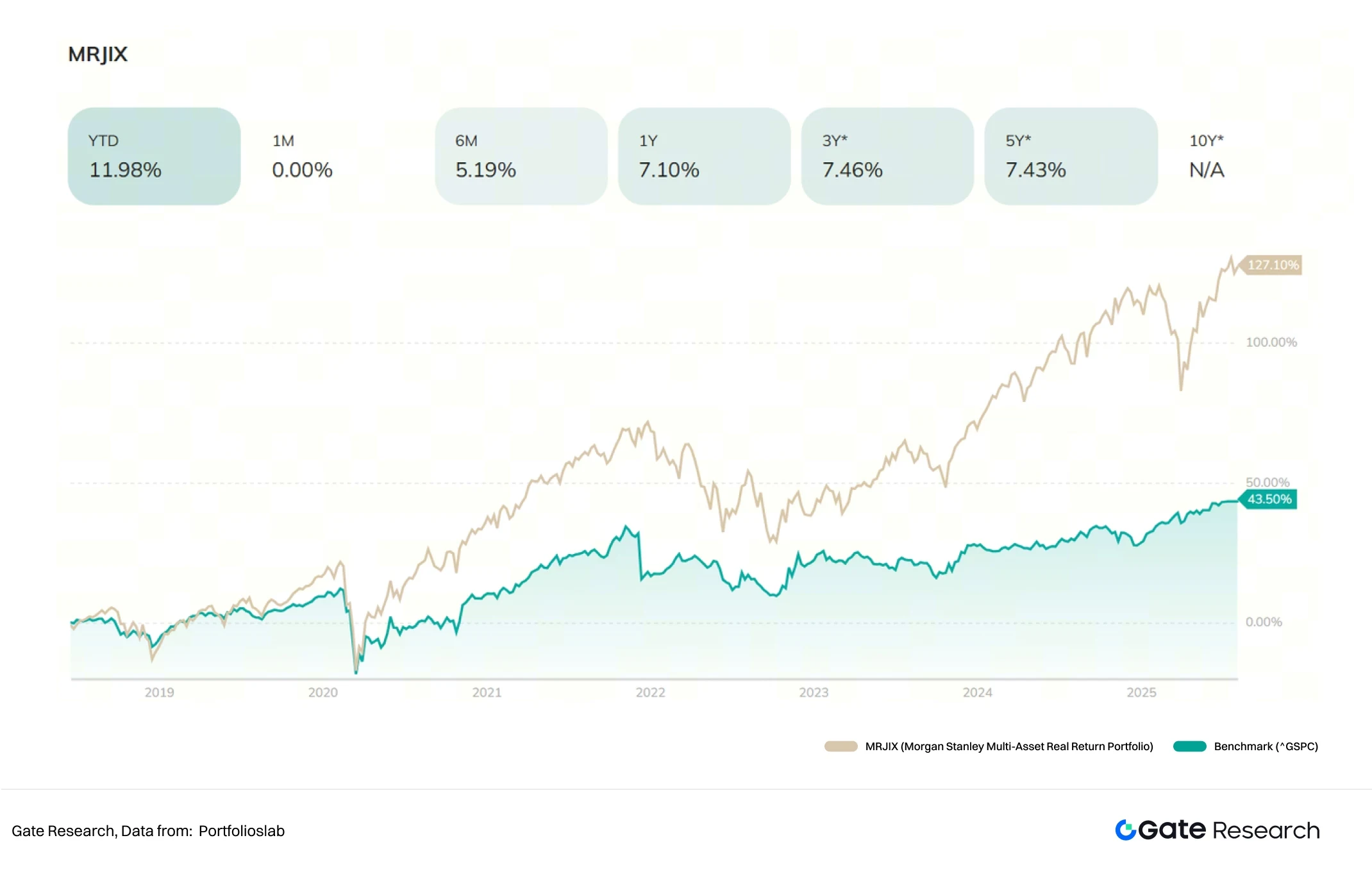Image resolution: width=1372 pixels, height=872 pixels.
Task: Open the 3Y* 7.46% period tab
Action: (887, 156)
